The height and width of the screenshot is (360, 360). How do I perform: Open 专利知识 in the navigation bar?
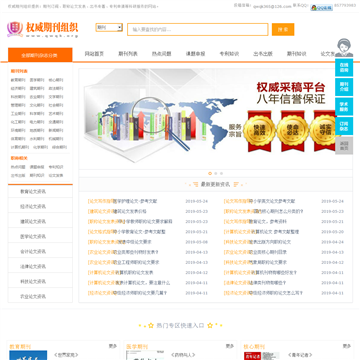[x=229, y=54]
